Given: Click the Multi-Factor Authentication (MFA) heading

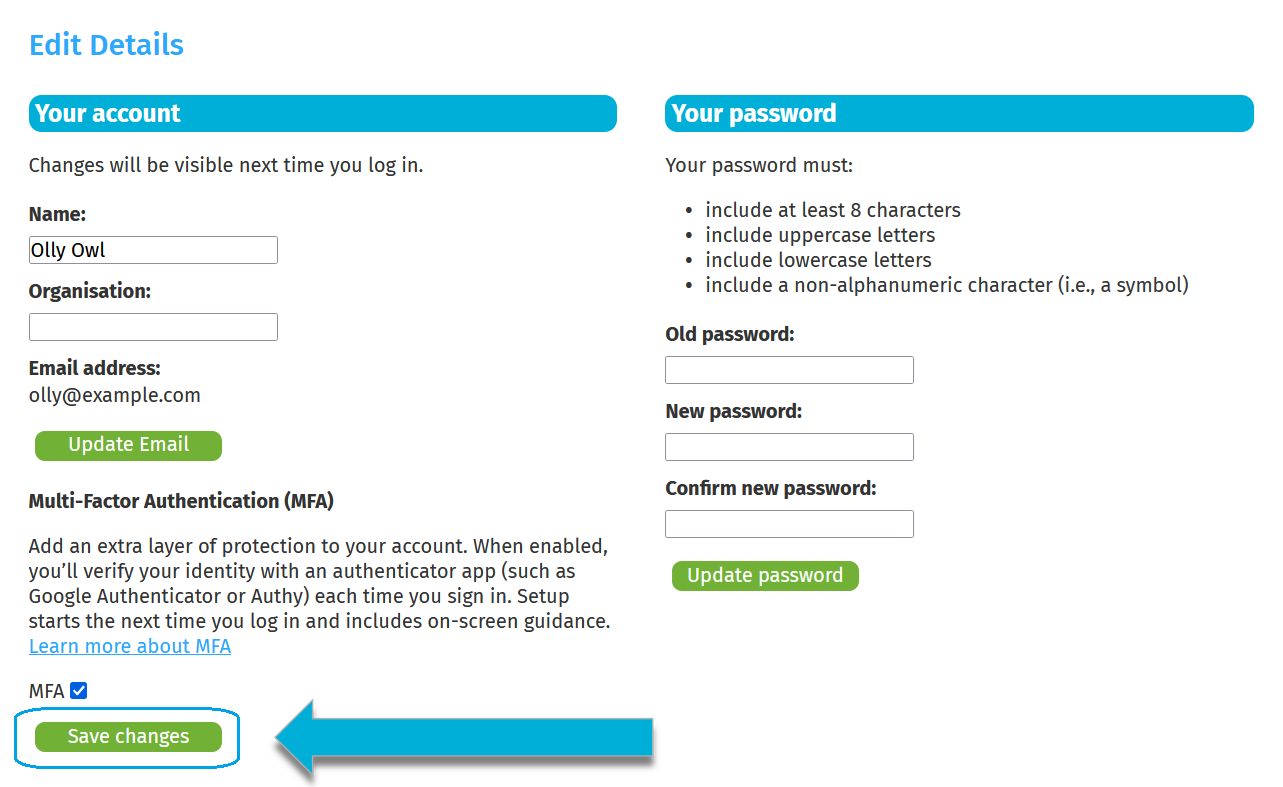Looking at the screenshot, I should (x=181, y=501).
